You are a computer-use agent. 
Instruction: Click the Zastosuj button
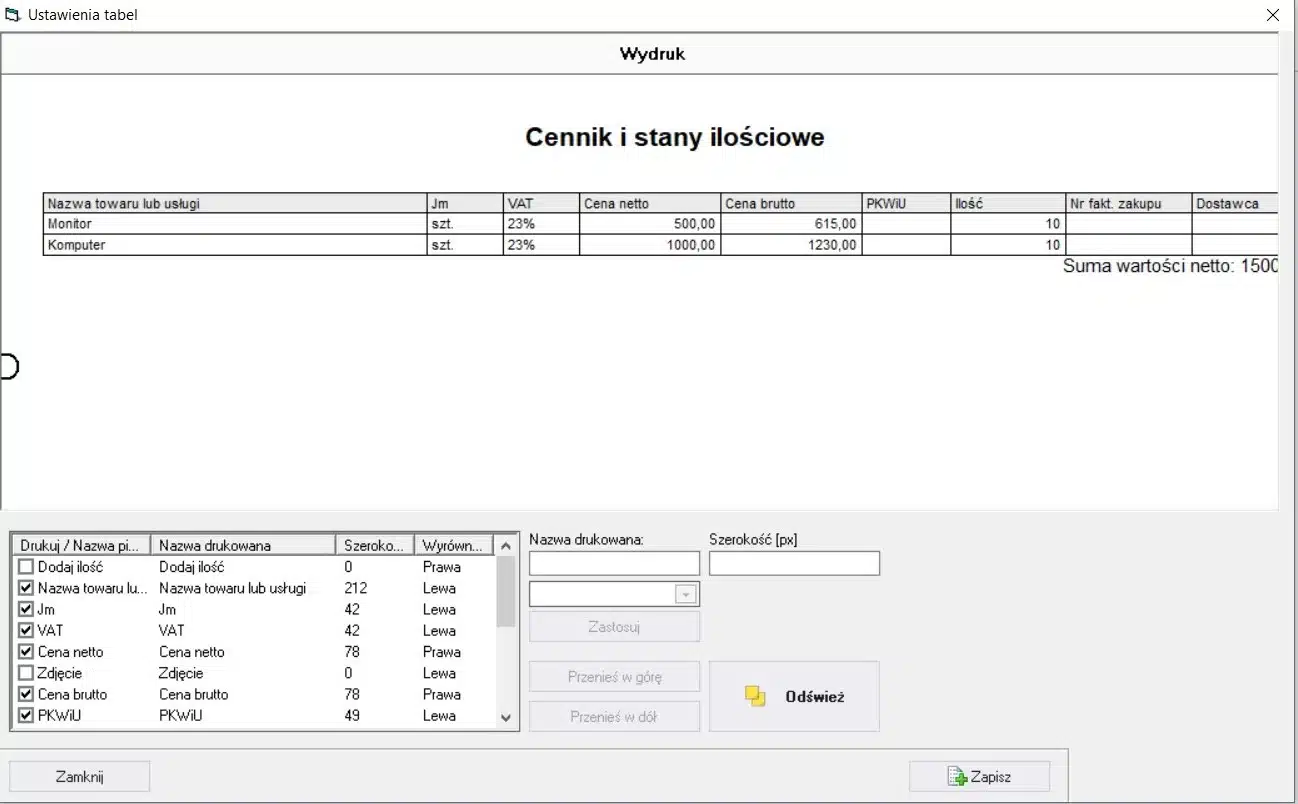614,627
